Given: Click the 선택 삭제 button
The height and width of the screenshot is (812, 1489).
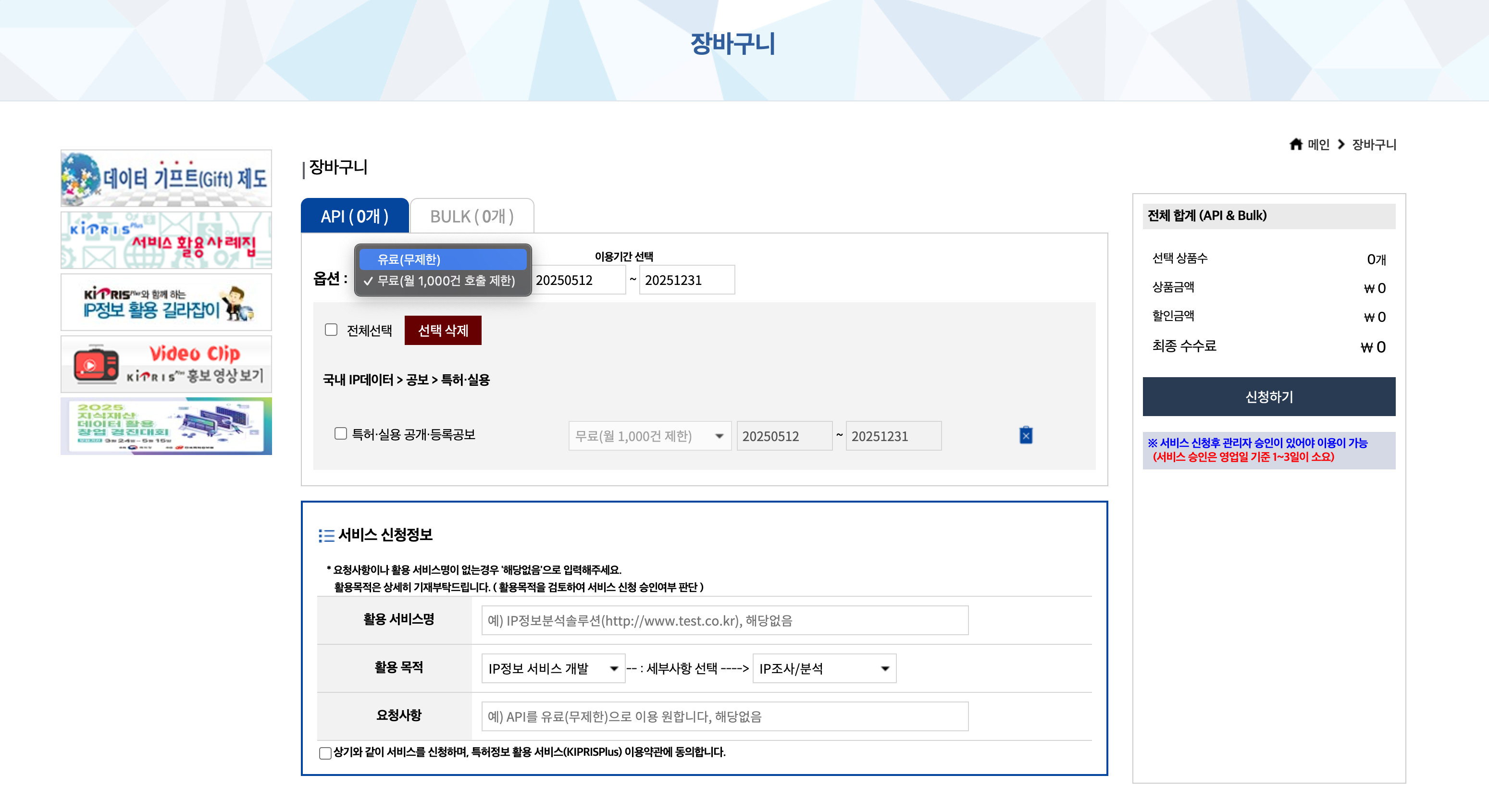Looking at the screenshot, I should [443, 331].
